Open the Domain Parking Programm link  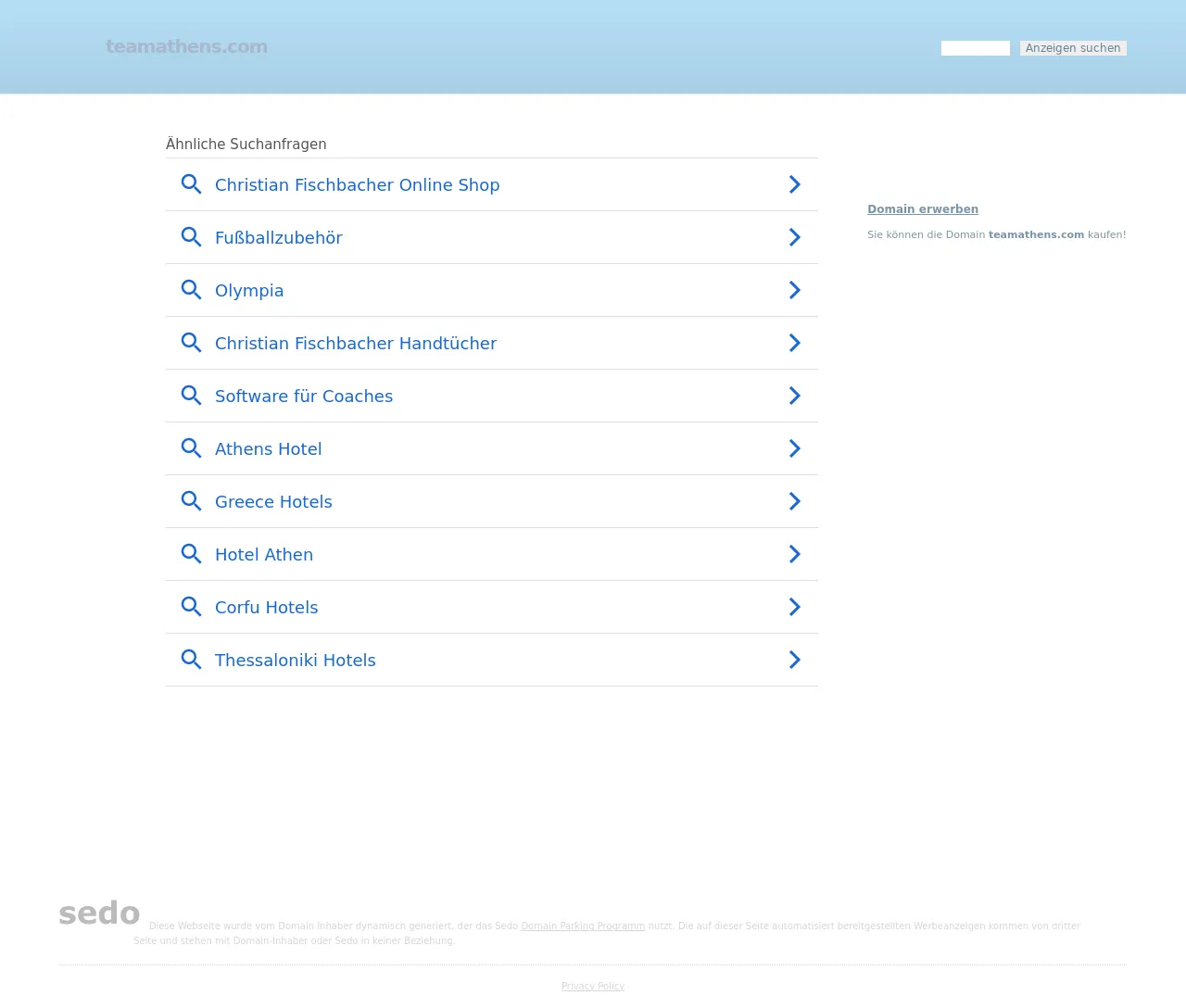click(583, 926)
